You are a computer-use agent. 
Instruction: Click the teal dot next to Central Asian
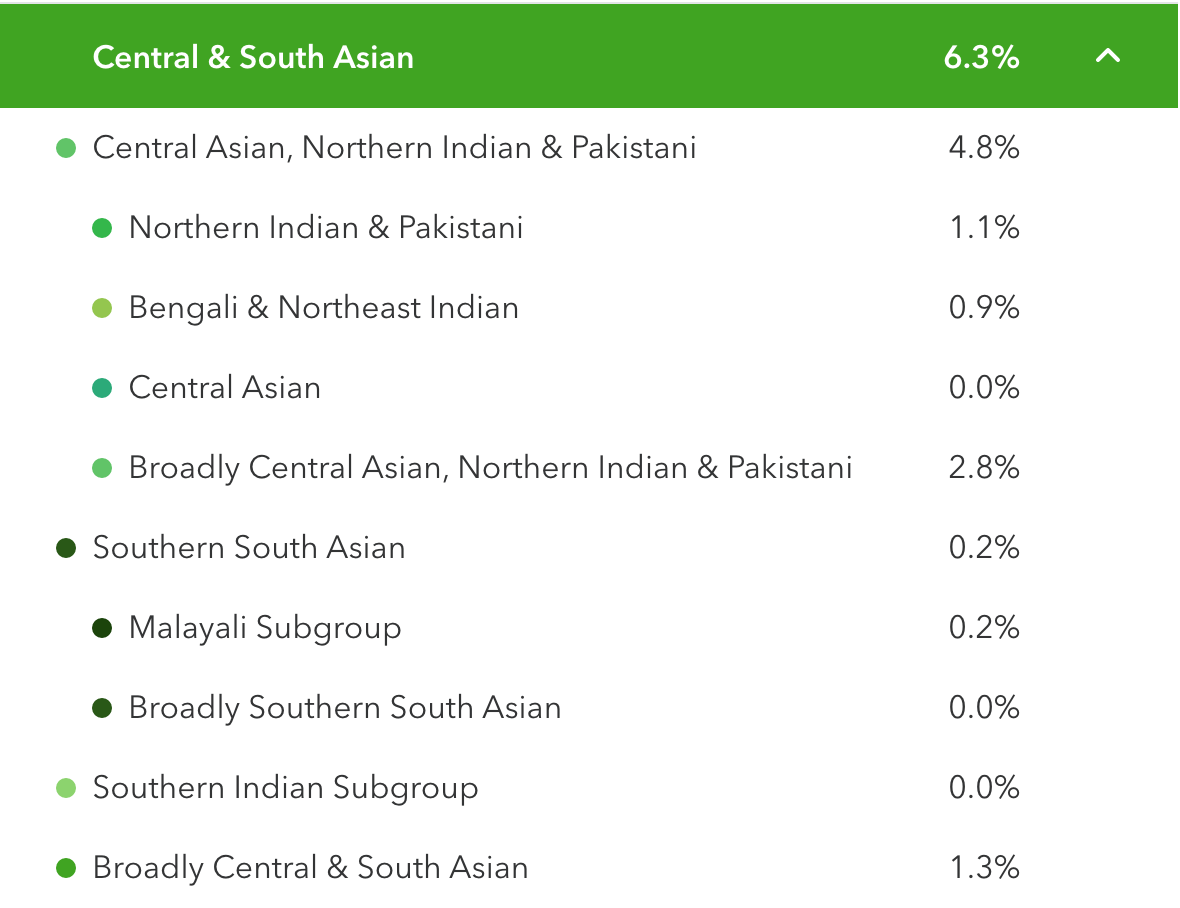[102, 388]
